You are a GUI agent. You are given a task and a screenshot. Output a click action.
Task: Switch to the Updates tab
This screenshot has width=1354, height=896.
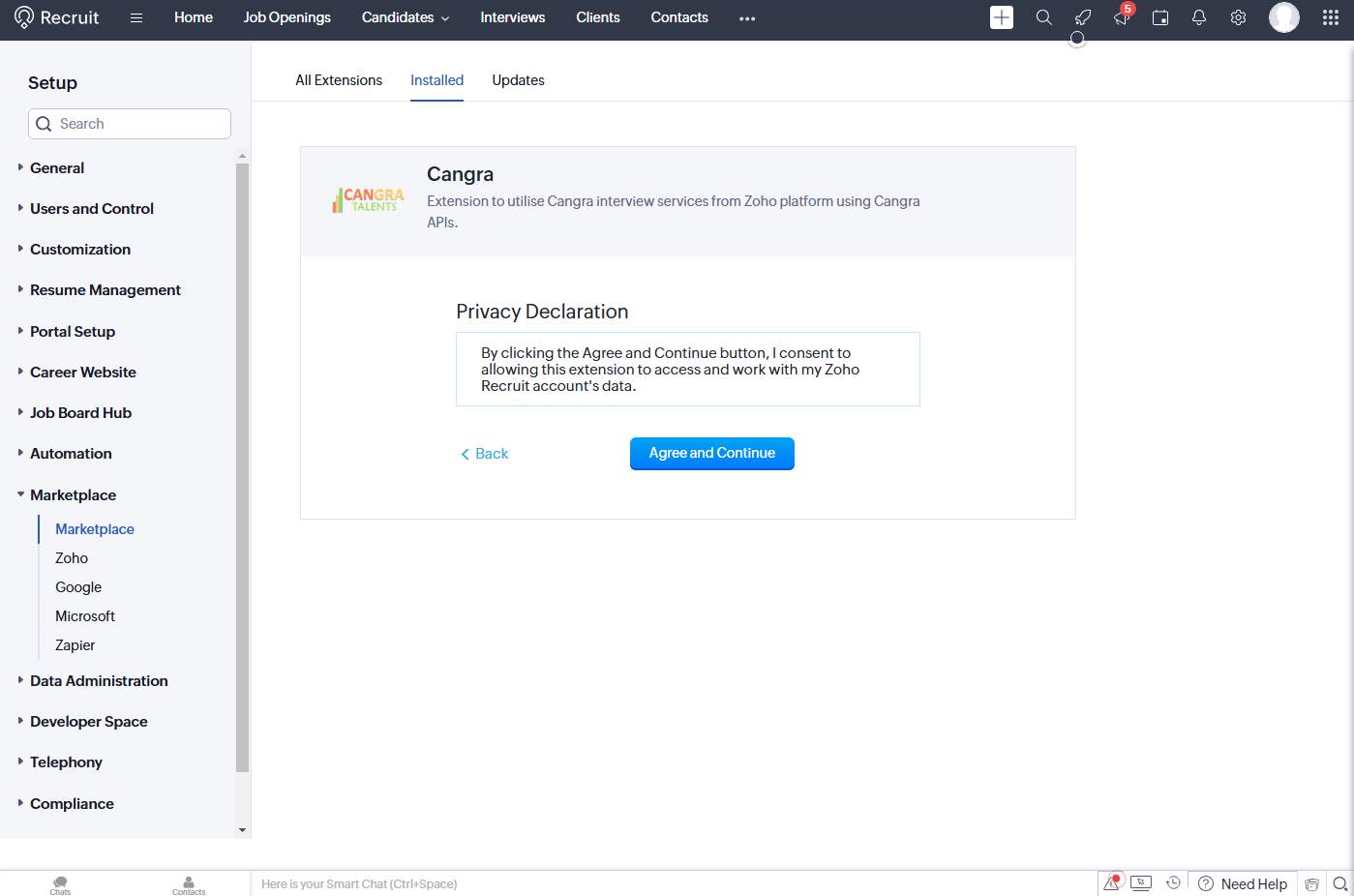pos(518,80)
